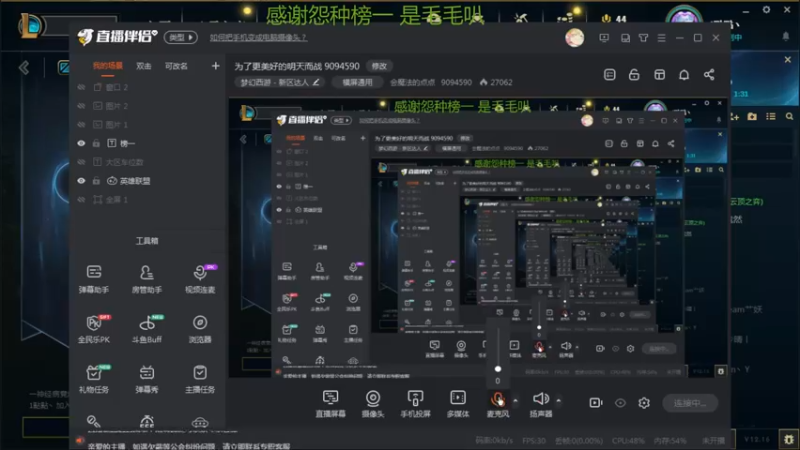Edit the 梦幻西游 category selector
The width and height of the screenshot is (800, 450).
tap(280, 82)
